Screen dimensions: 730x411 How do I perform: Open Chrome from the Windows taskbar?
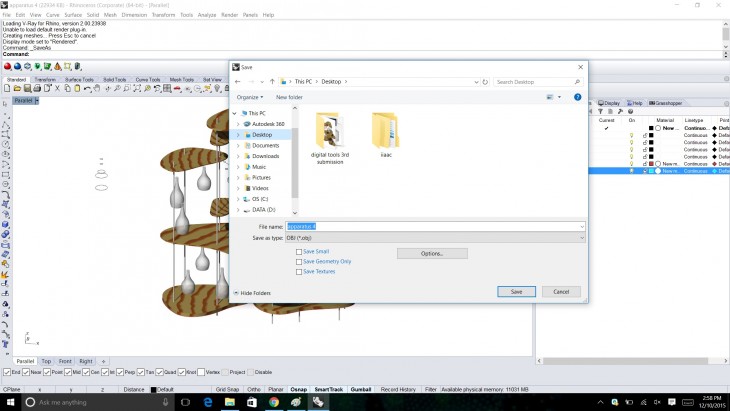pyautogui.click(x=273, y=402)
